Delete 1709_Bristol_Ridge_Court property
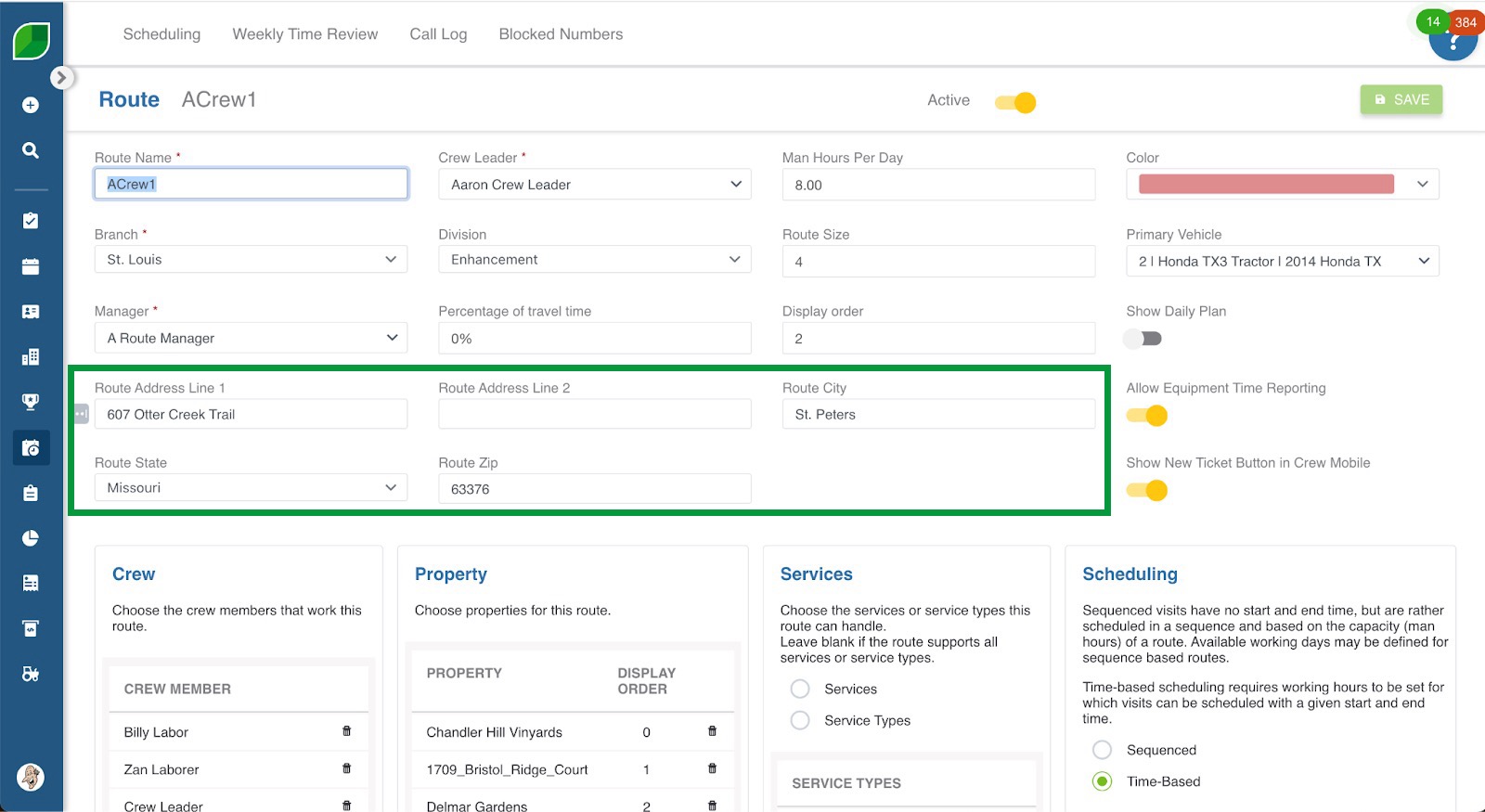Image resolution: width=1485 pixels, height=812 pixels. [x=713, y=768]
